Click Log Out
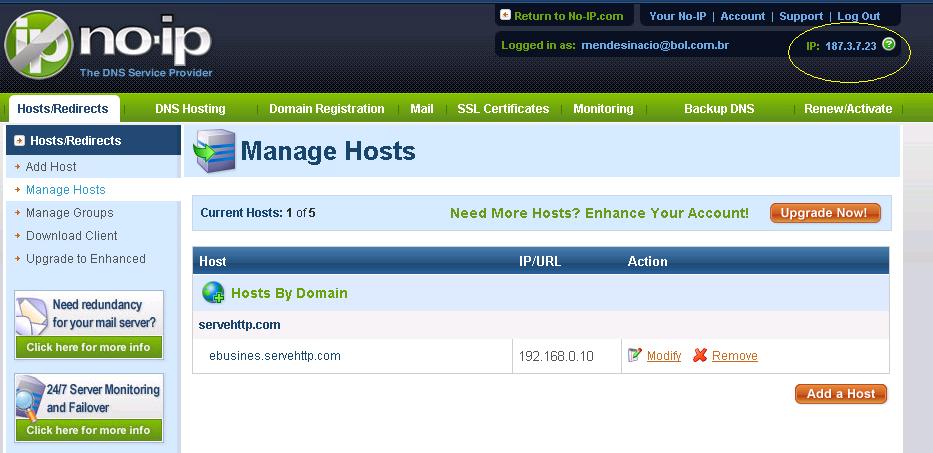 [859, 16]
